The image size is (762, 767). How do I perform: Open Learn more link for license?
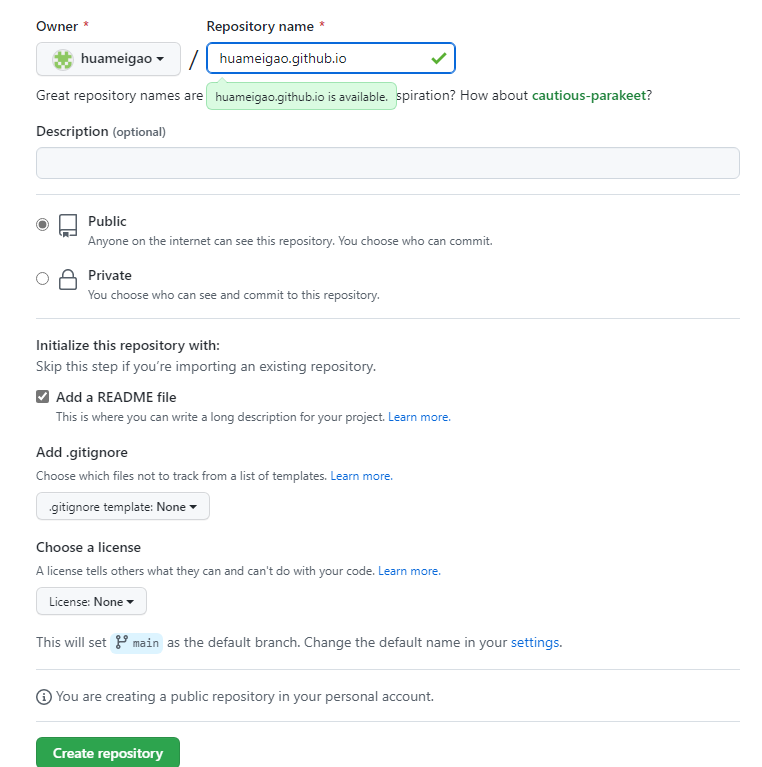[408, 571]
